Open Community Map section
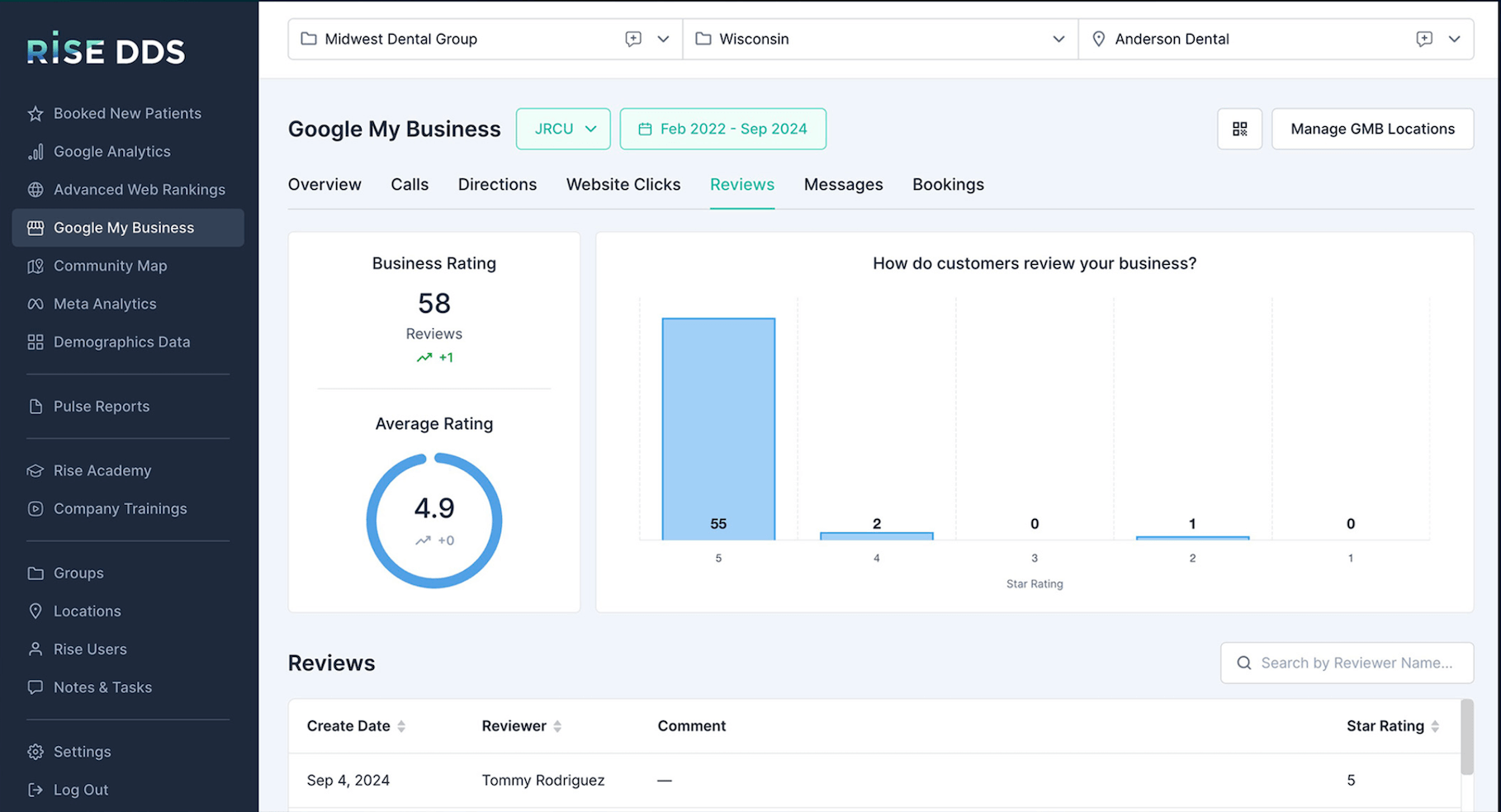The height and width of the screenshot is (812, 1501). click(x=128, y=266)
